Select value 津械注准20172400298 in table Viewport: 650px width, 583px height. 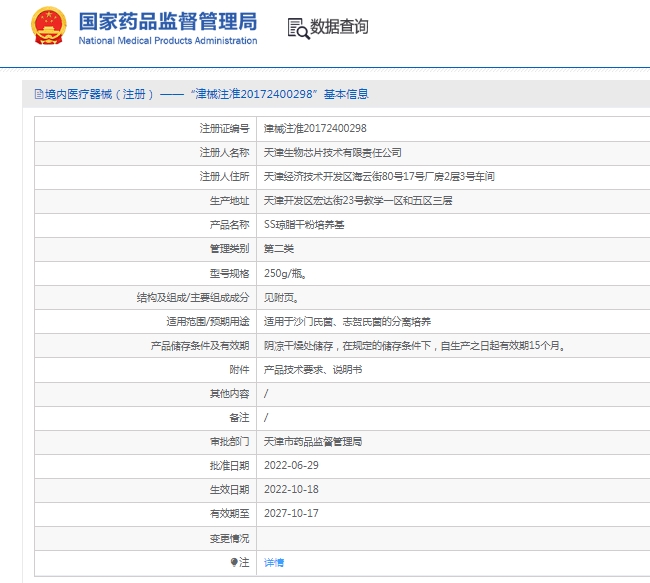coord(315,129)
